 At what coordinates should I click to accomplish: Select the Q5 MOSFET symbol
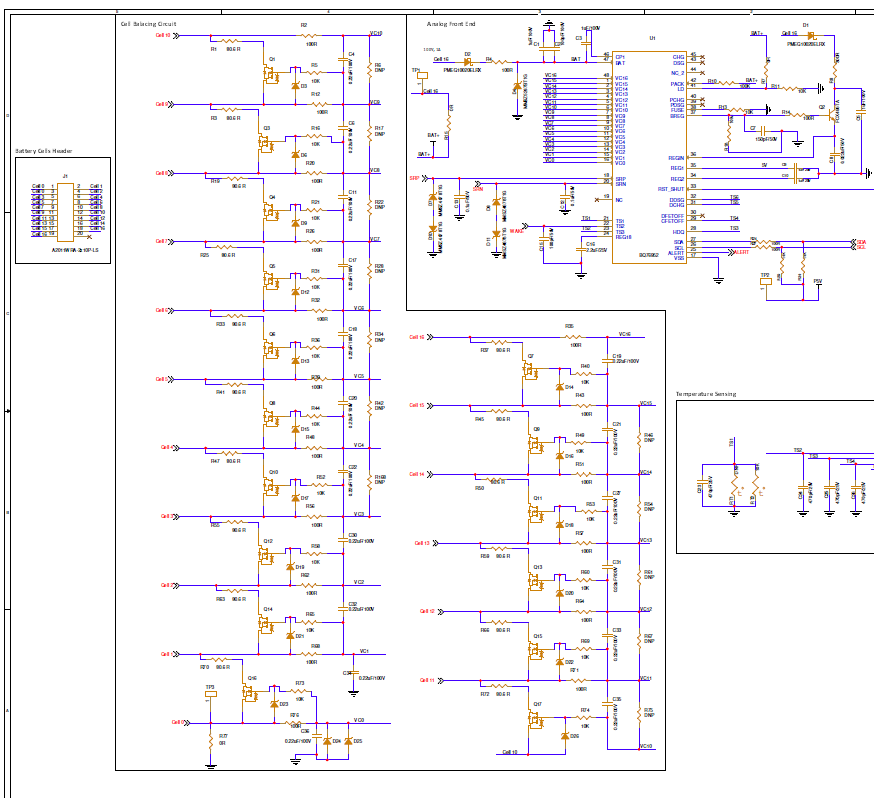click(x=271, y=282)
